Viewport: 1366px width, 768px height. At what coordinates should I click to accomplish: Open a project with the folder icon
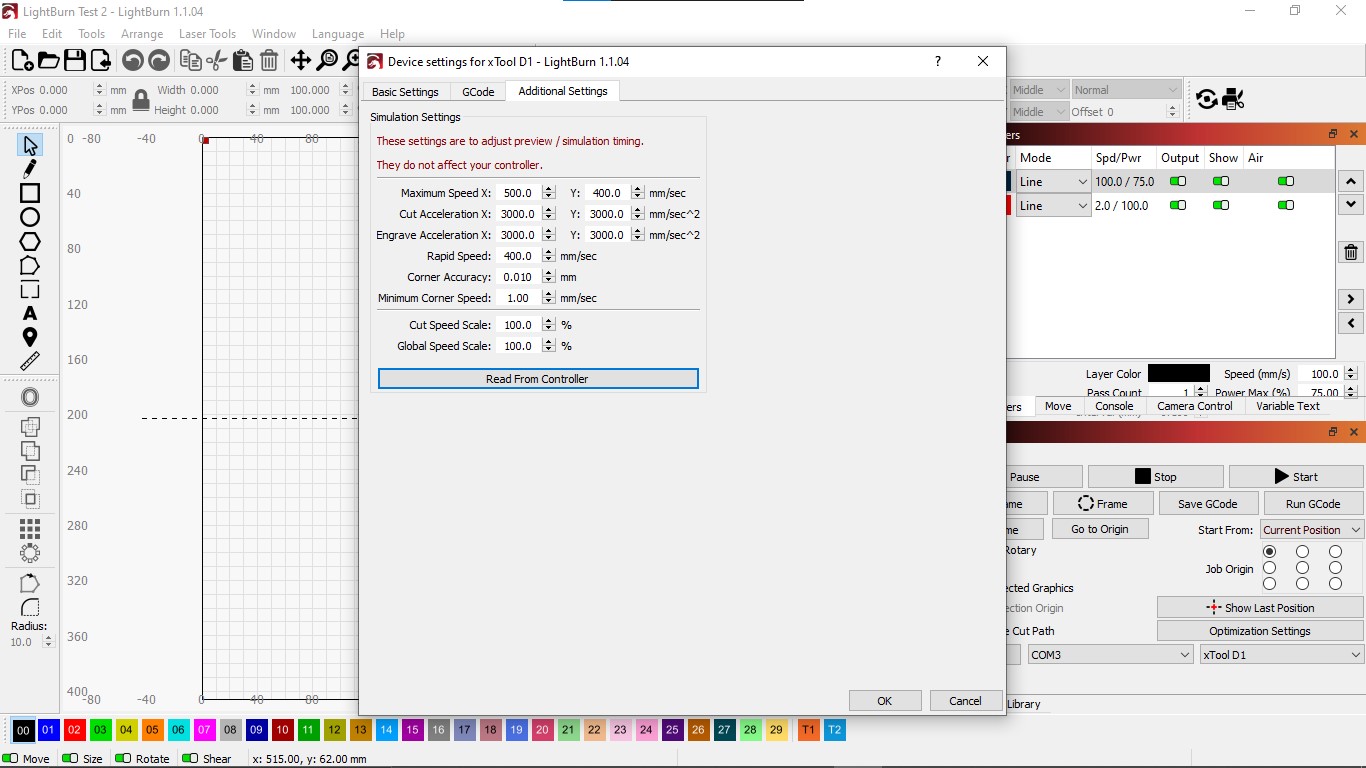48,61
